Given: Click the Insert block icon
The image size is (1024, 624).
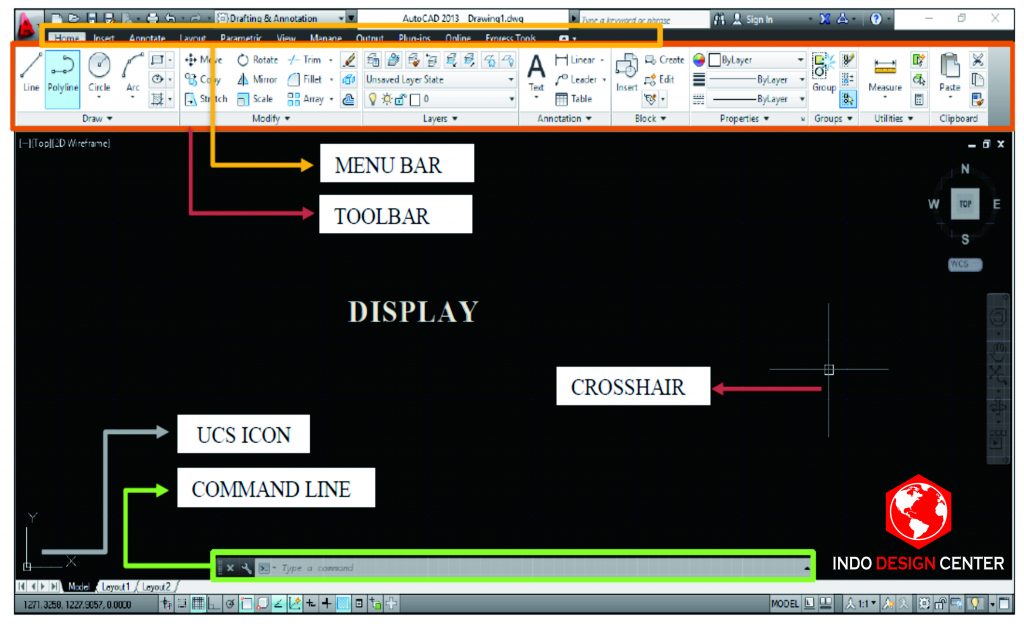Looking at the screenshot, I should [x=626, y=72].
